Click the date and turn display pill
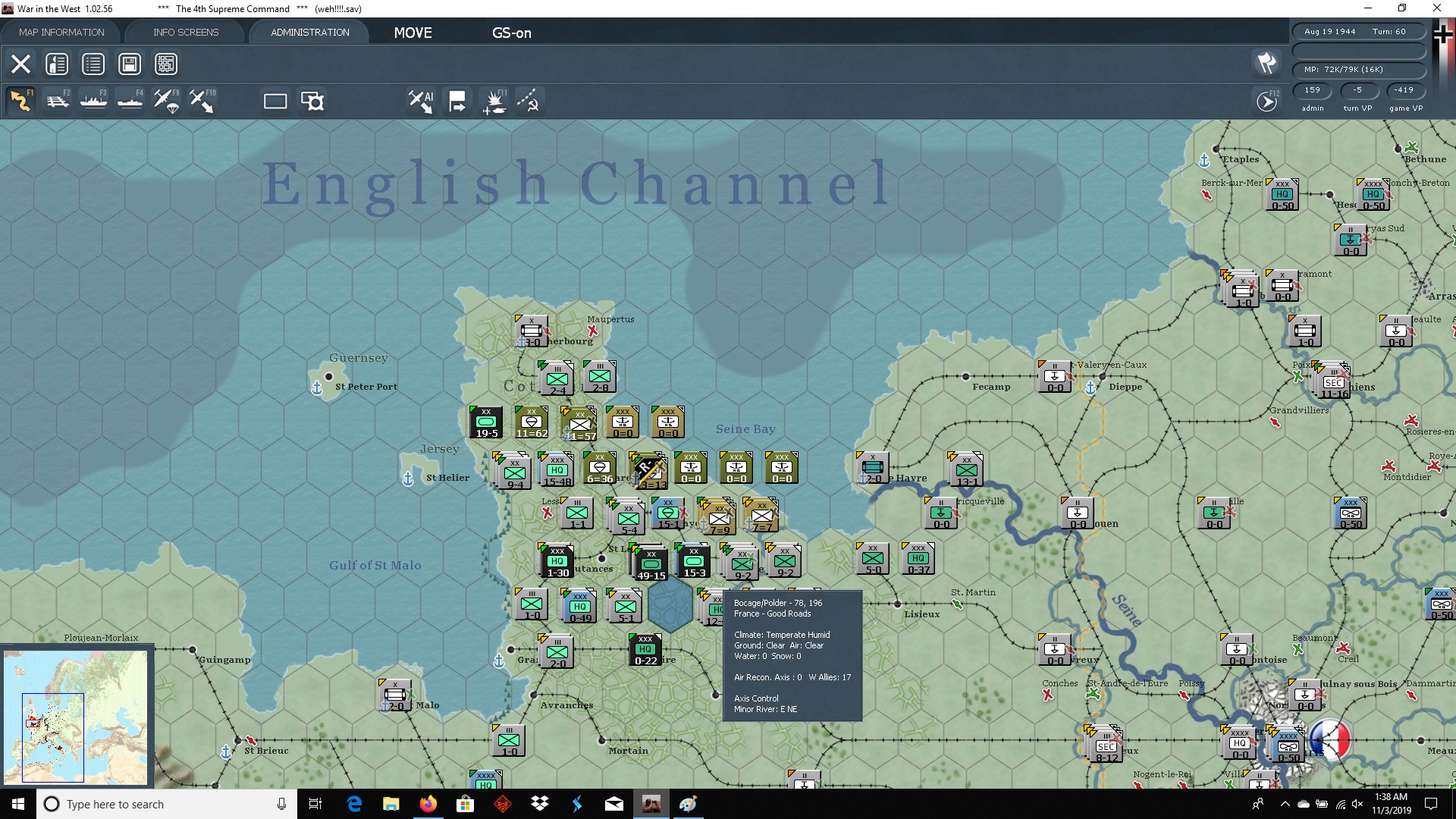1456x819 pixels. tap(1359, 32)
